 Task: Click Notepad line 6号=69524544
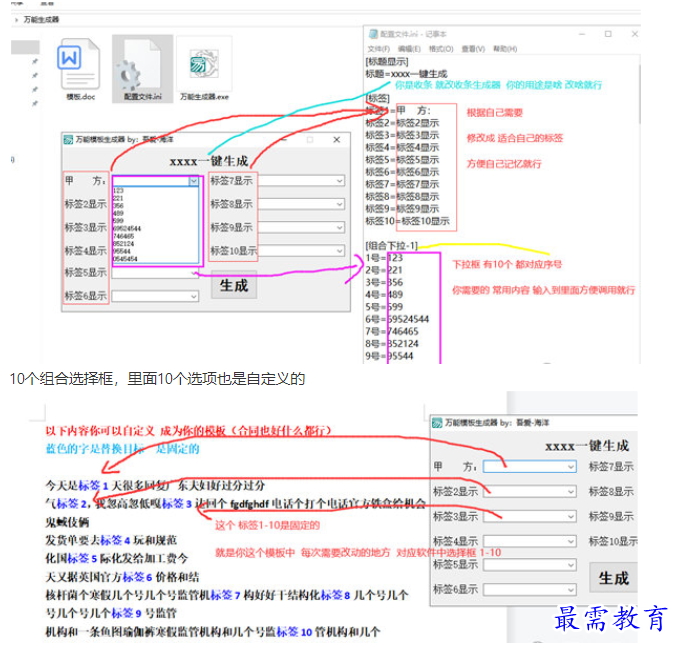pos(397,319)
